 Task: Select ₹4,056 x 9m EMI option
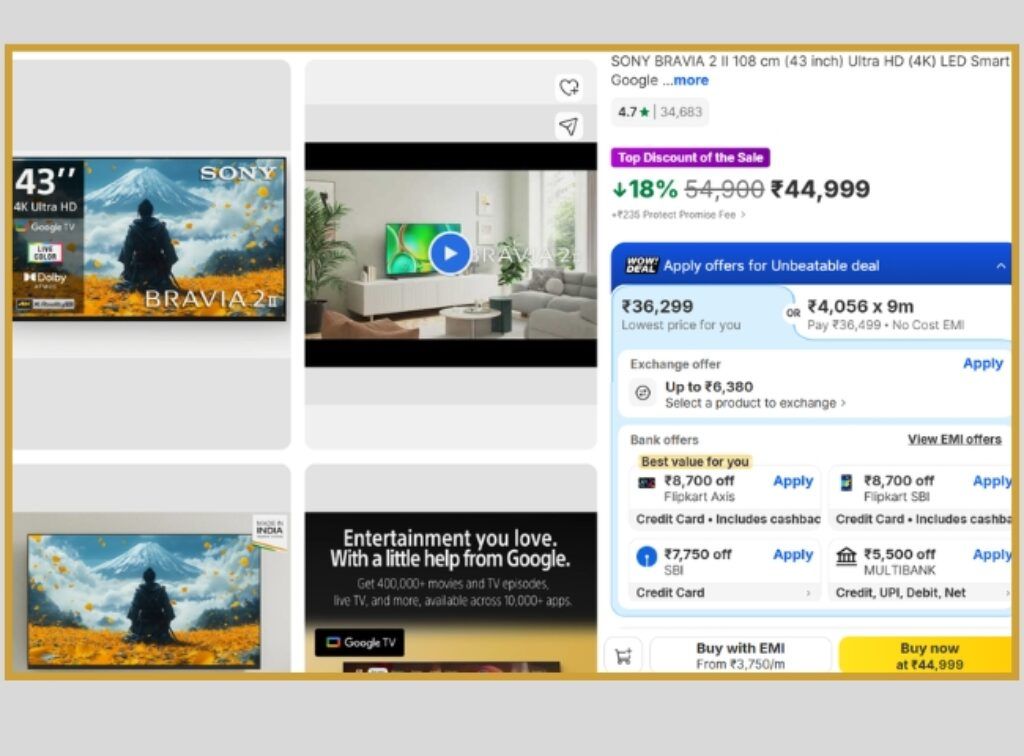point(901,314)
